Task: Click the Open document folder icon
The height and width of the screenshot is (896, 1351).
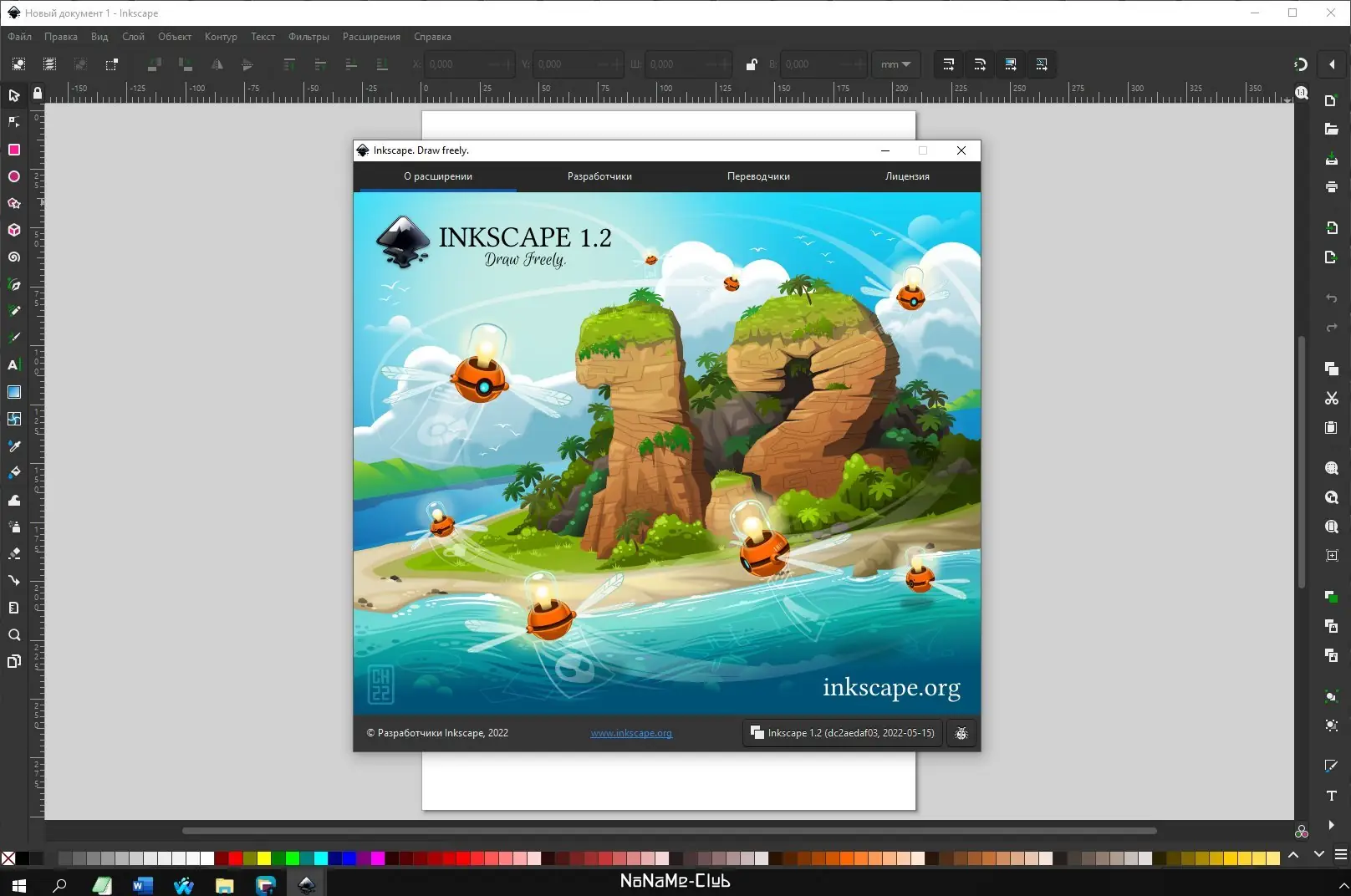Action: 1331,129
